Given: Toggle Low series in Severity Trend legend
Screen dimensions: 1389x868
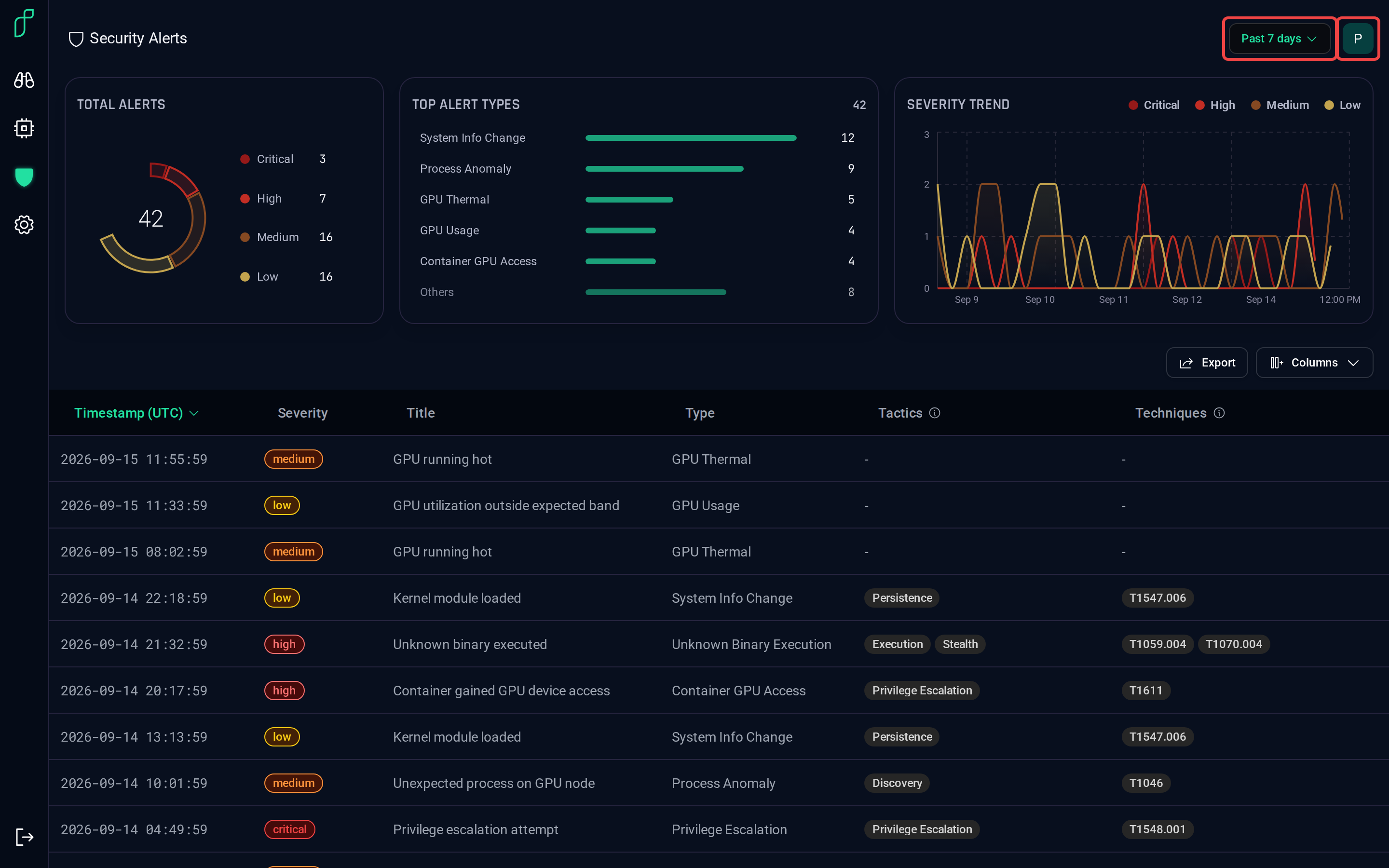Looking at the screenshot, I should pos(1342,105).
